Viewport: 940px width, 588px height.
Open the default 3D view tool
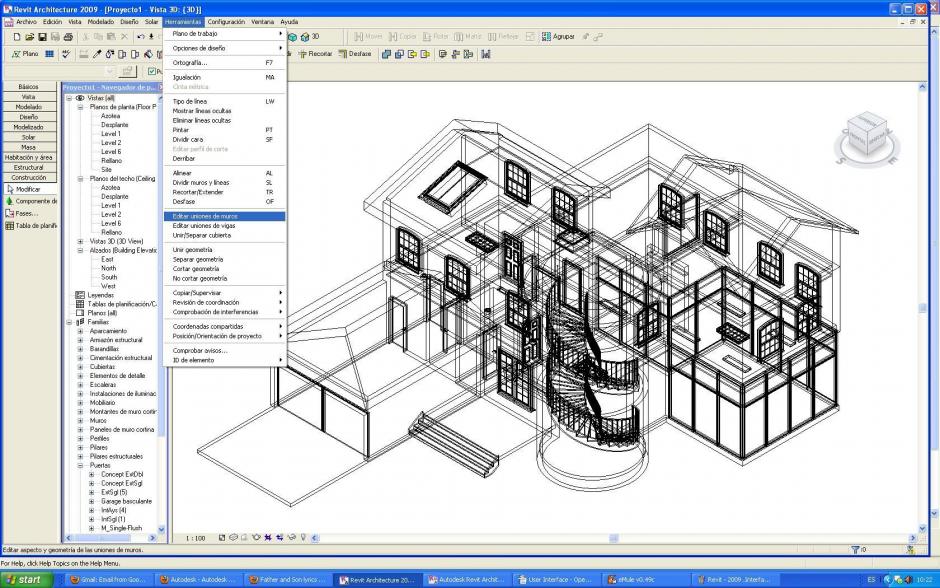(x=310, y=37)
